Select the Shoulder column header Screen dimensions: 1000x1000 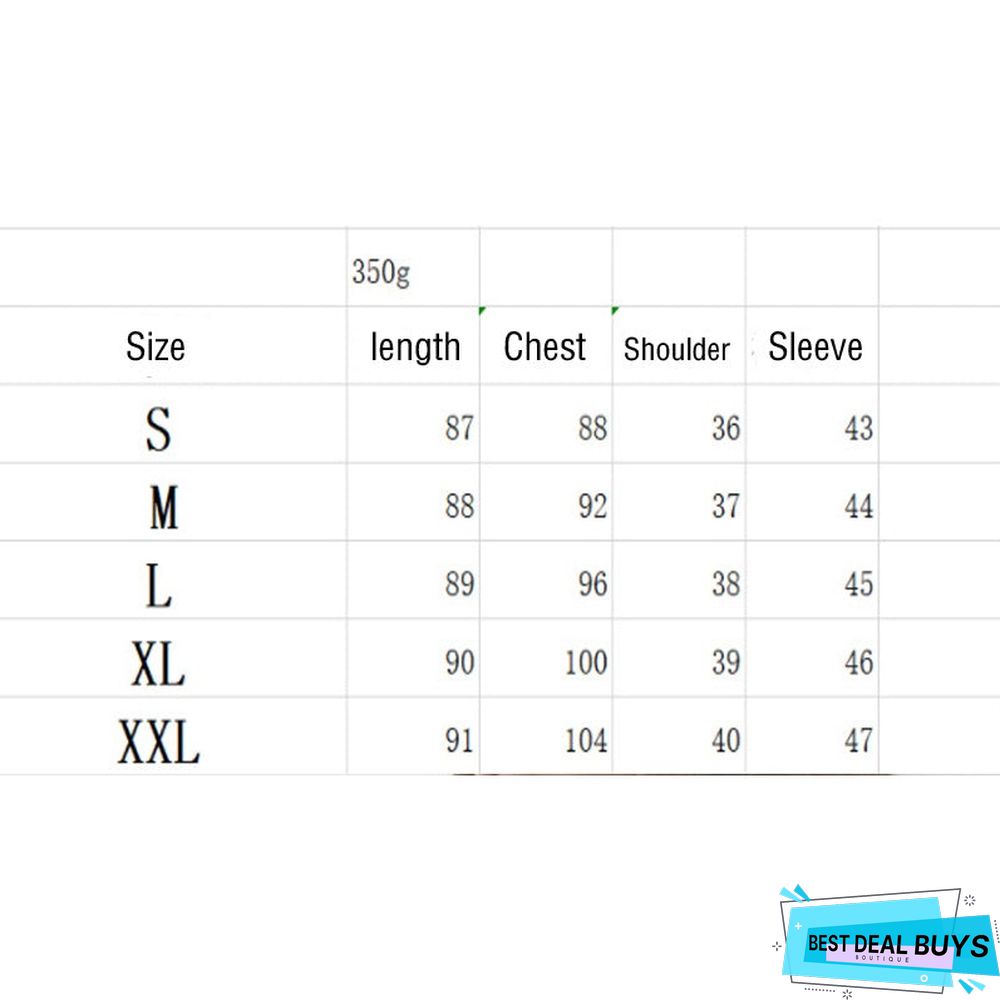(x=677, y=349)
